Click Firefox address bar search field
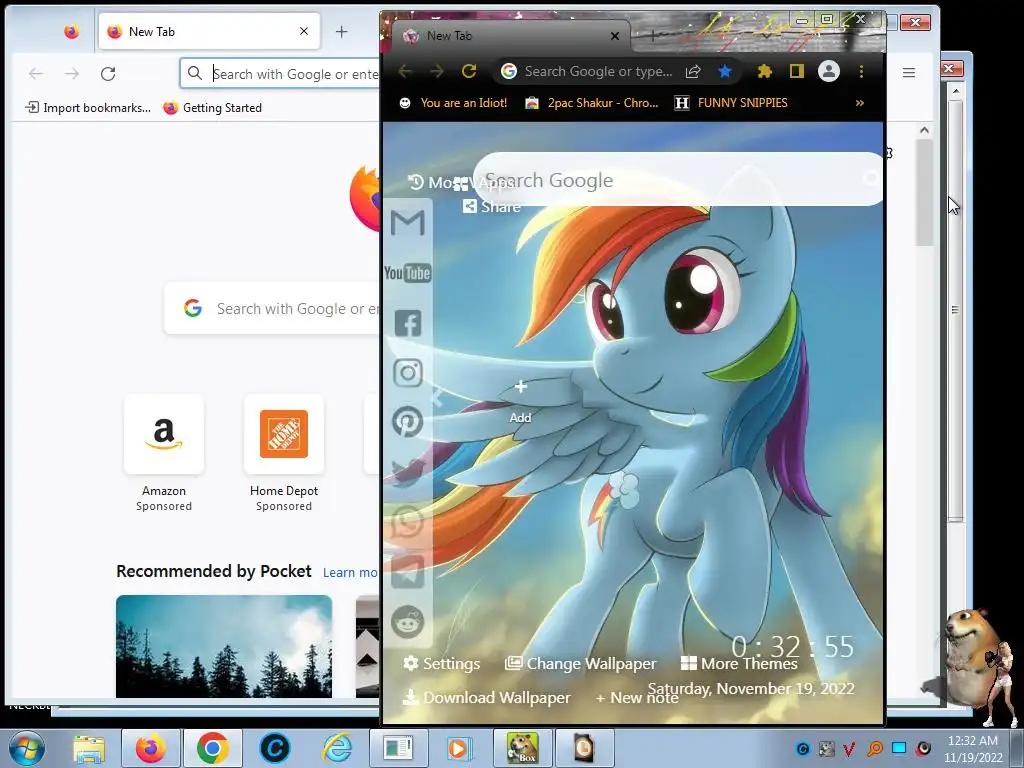Image resolution: width=1024 pixels, height=768 pixels. (281, 74)
